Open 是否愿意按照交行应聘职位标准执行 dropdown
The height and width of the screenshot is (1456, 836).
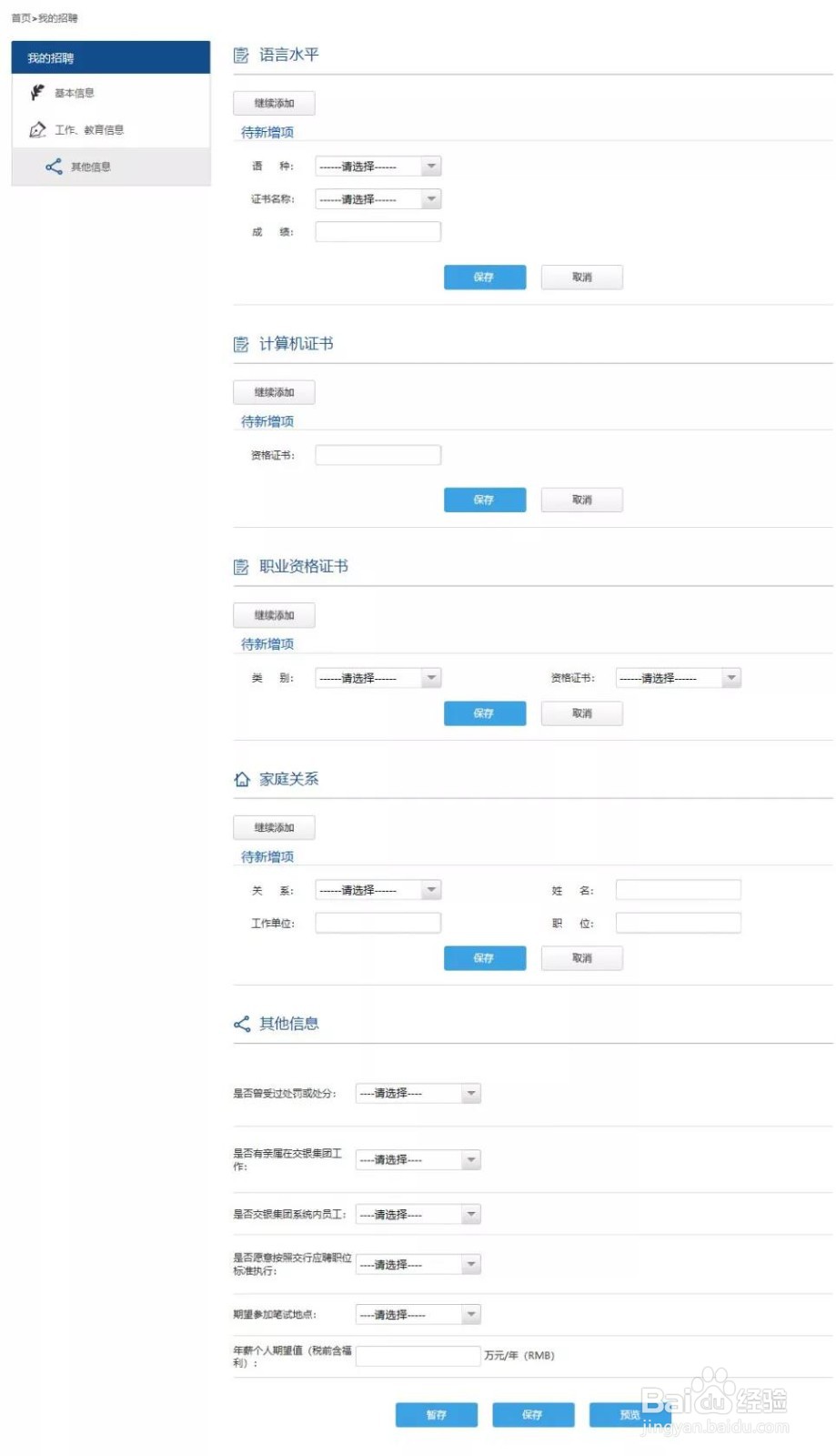pyautogui.click(x=418, y=1265)
